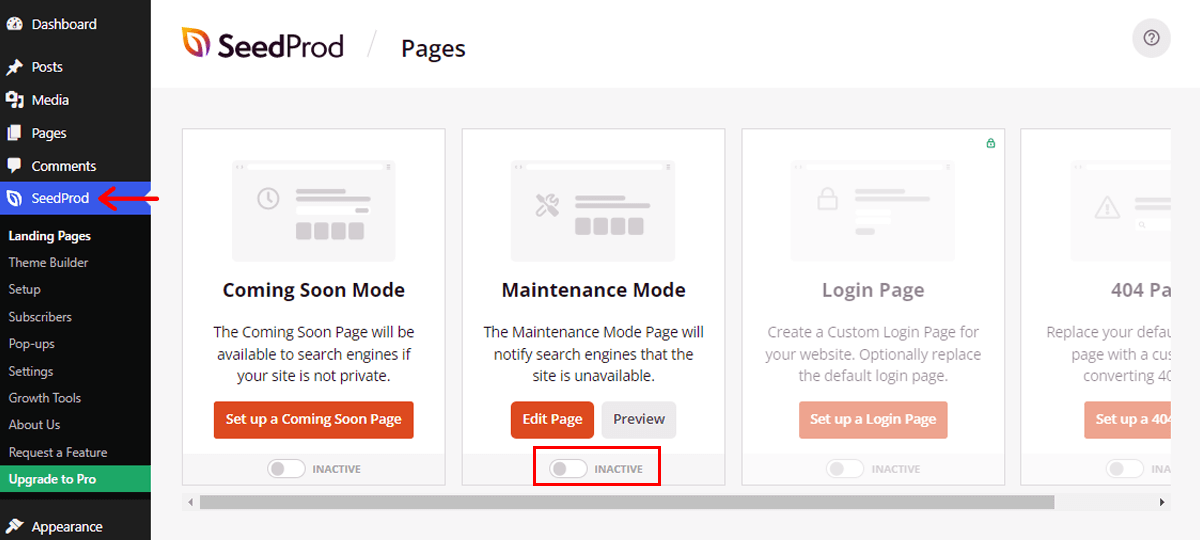Image resolution: width=1200 pixels, height=540 pixels.
Task: Open the help question mark icon
Action: click(x=1151, y=38)
